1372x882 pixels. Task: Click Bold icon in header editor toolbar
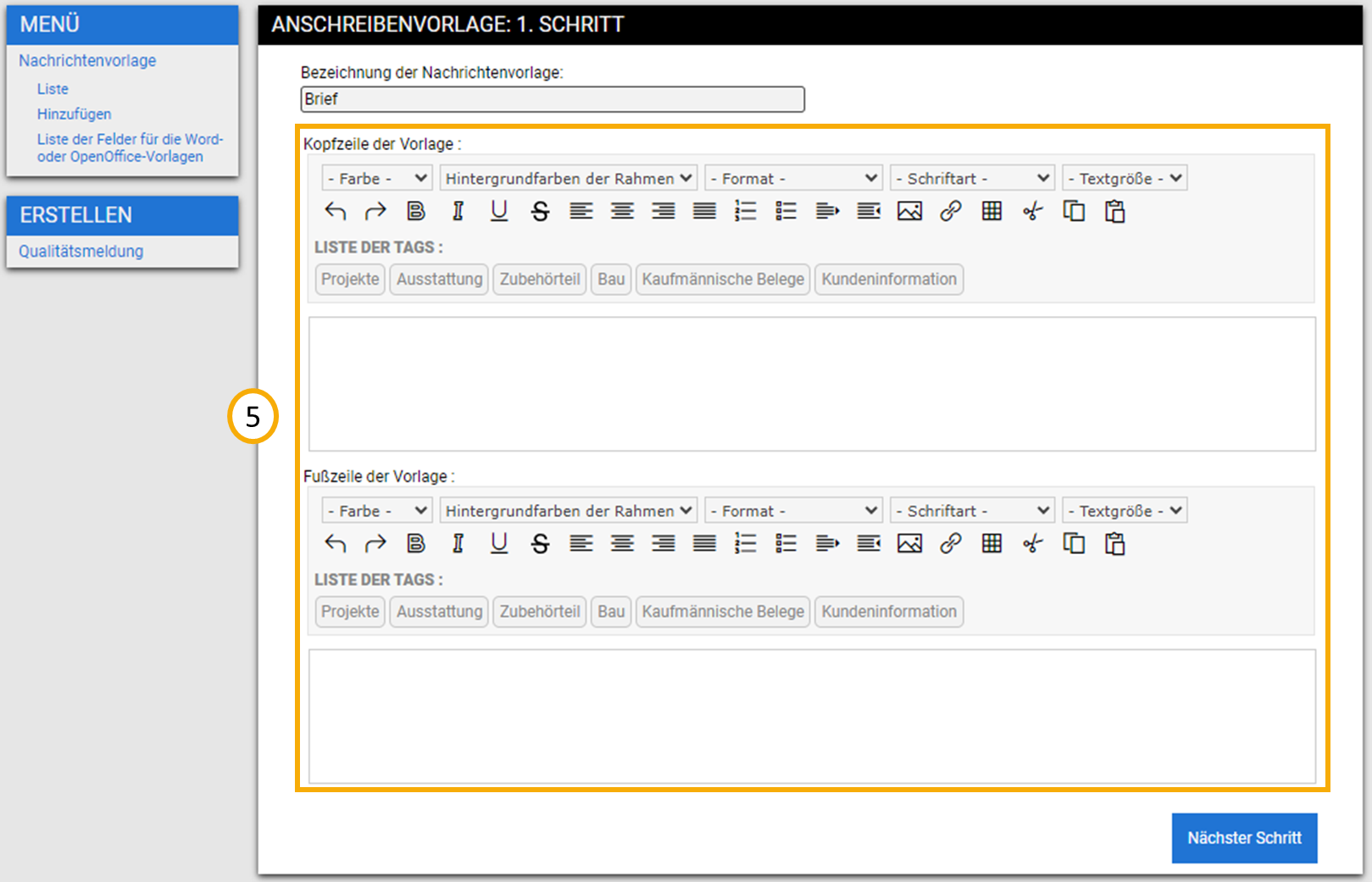coord(415,211)
